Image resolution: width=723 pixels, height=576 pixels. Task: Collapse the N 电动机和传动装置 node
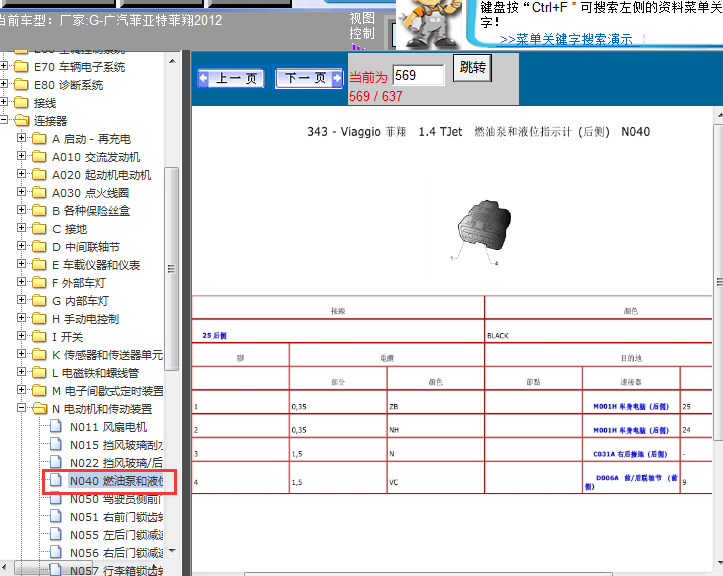21,408
